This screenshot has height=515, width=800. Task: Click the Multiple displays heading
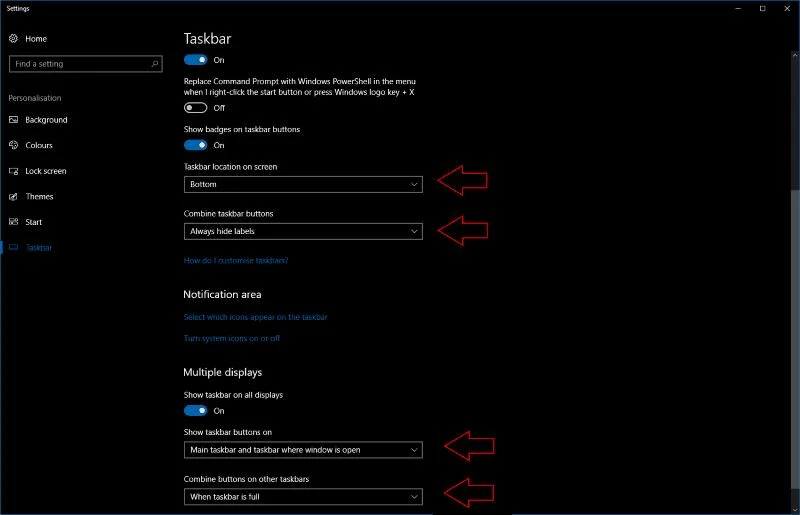coord(222,372)
